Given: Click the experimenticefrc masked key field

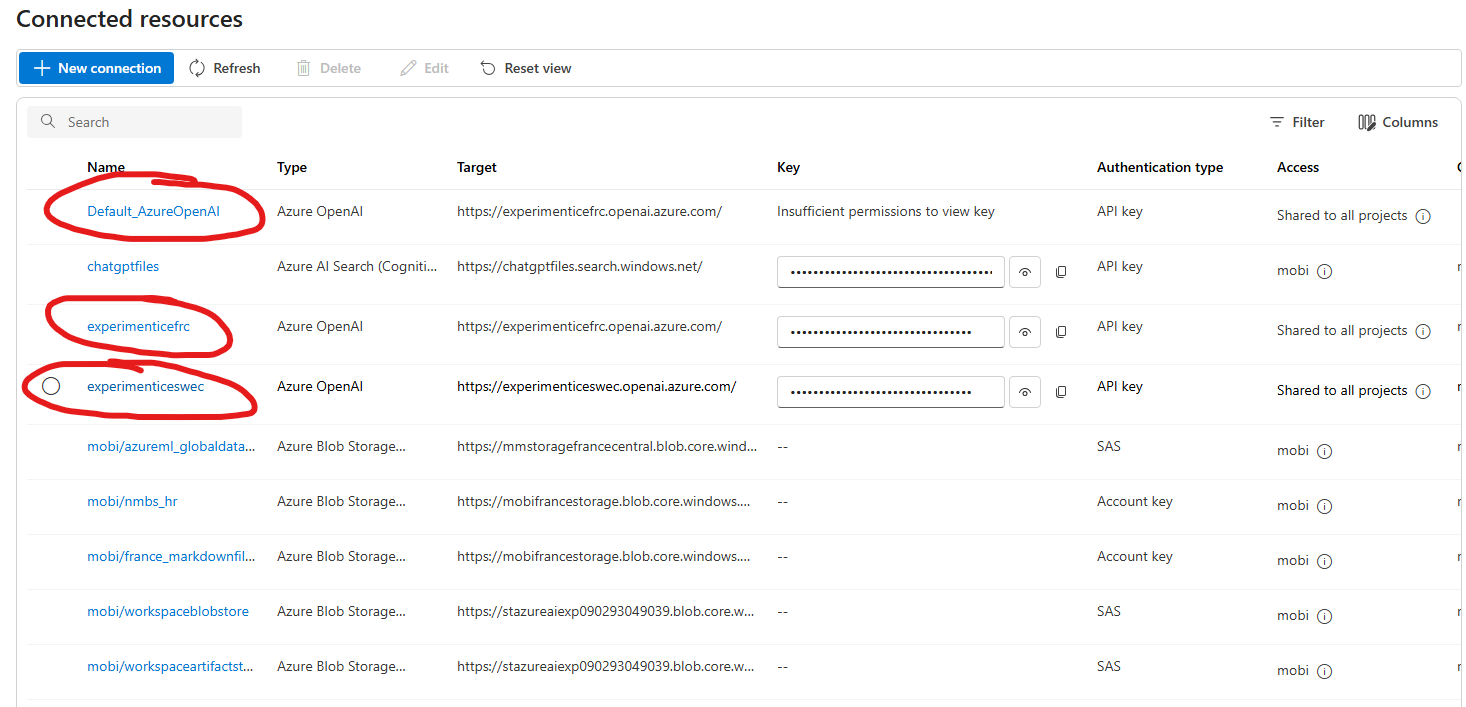Looking at the screenshot, I should [x=891, y=332].
